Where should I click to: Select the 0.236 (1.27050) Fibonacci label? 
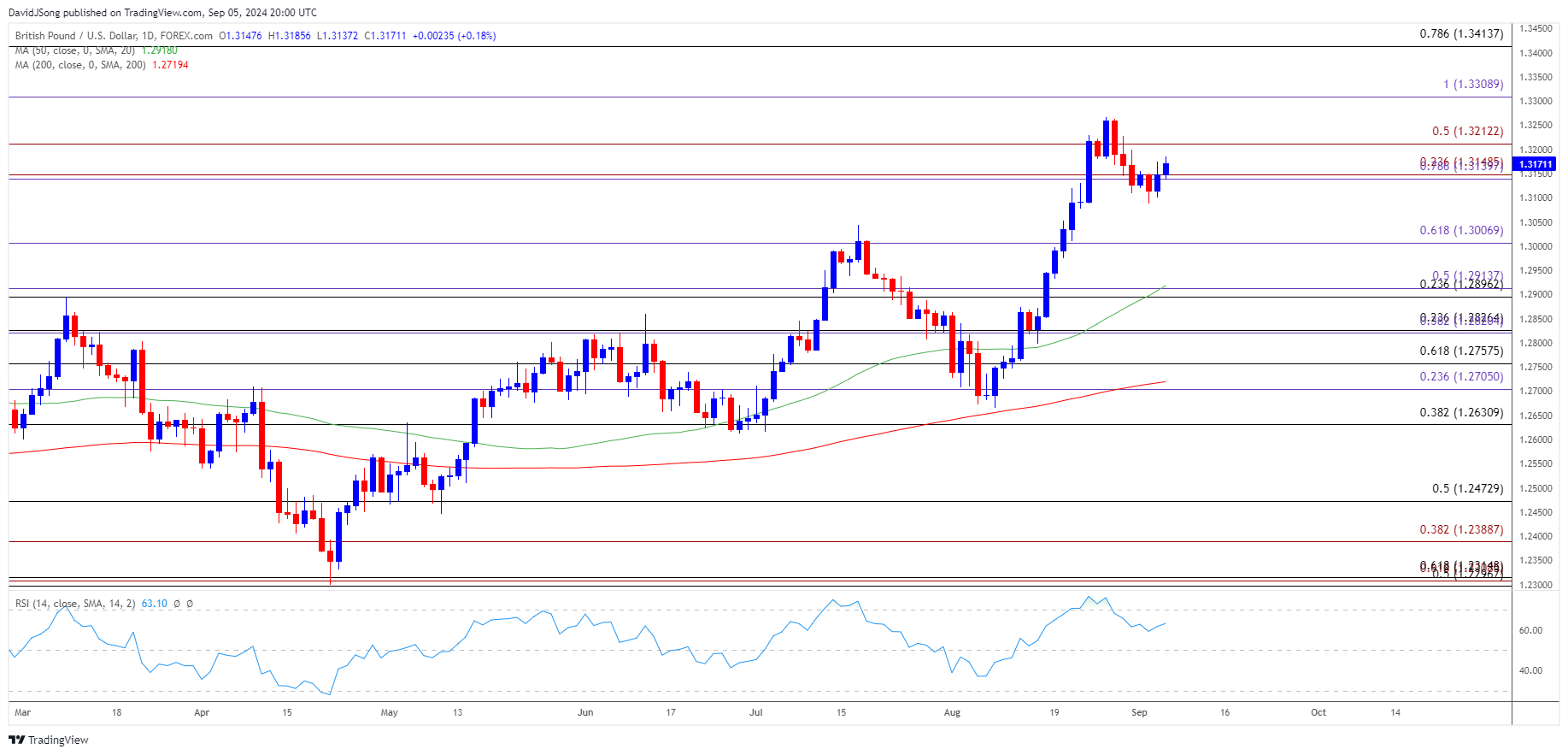[1461, 377]
